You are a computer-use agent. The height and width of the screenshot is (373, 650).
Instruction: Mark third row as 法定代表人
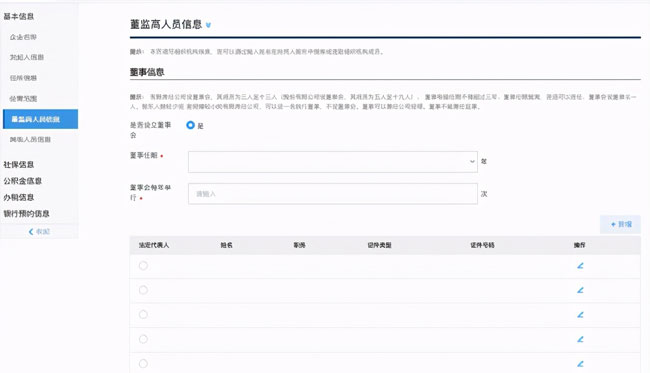coord(143,315)
